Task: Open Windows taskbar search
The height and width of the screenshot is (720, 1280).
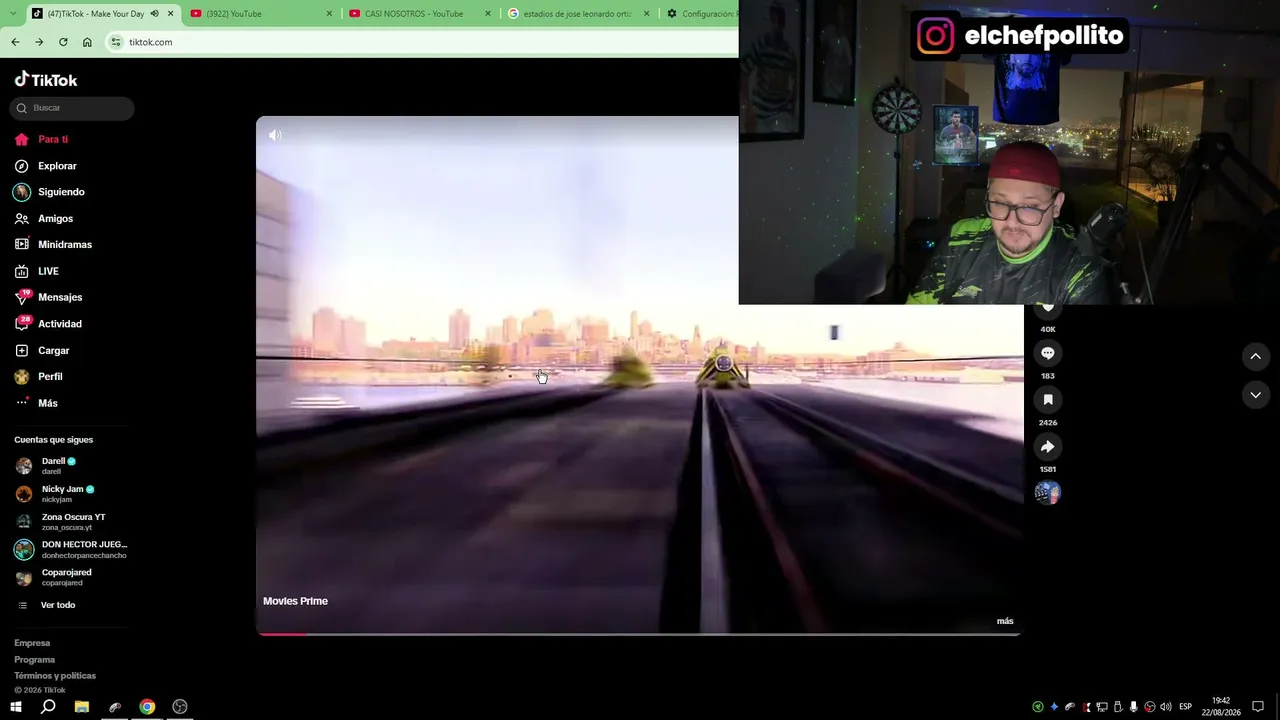Action: tap(48, 707)
